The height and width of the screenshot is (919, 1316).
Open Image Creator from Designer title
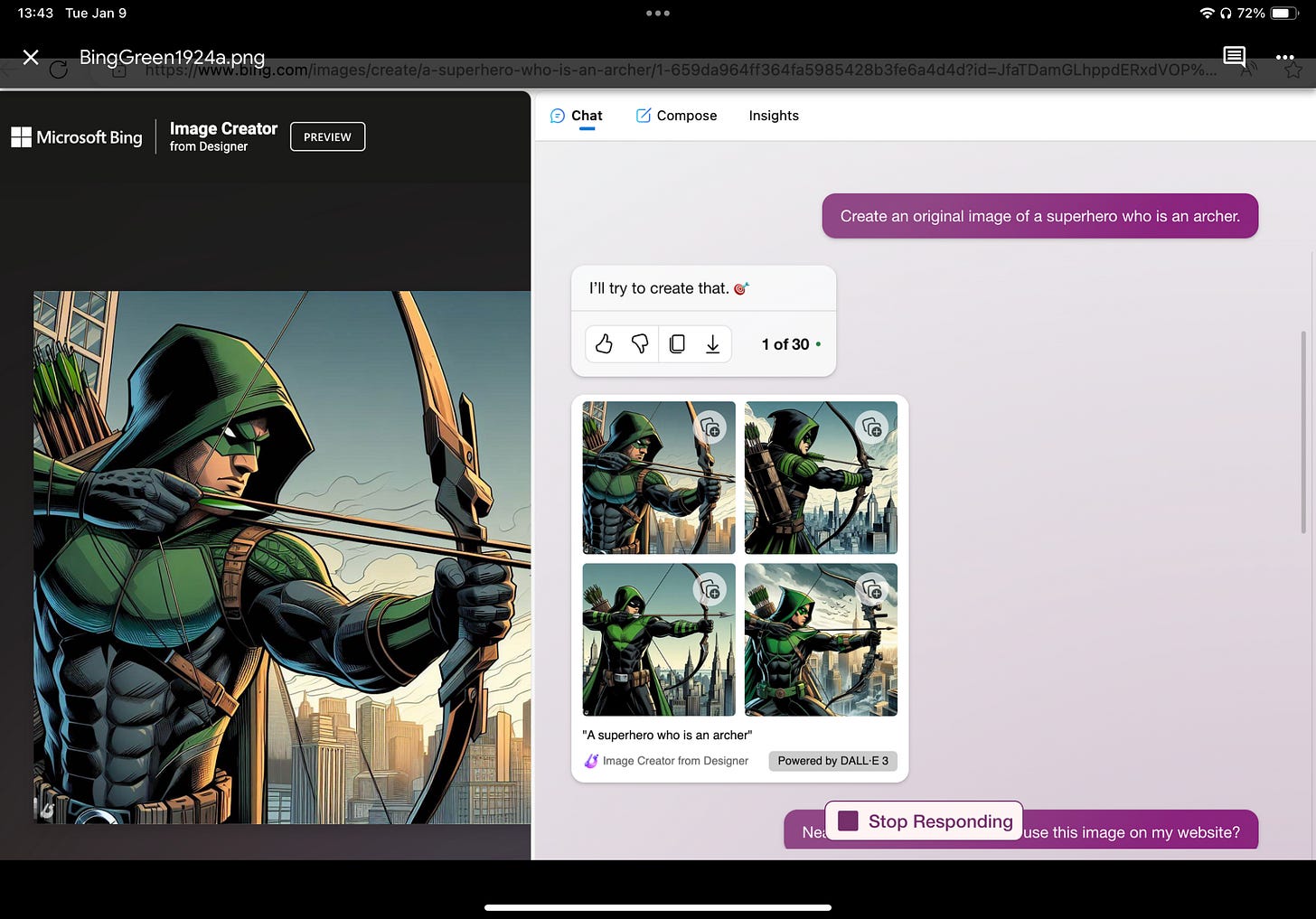click(x=223, y=136)
